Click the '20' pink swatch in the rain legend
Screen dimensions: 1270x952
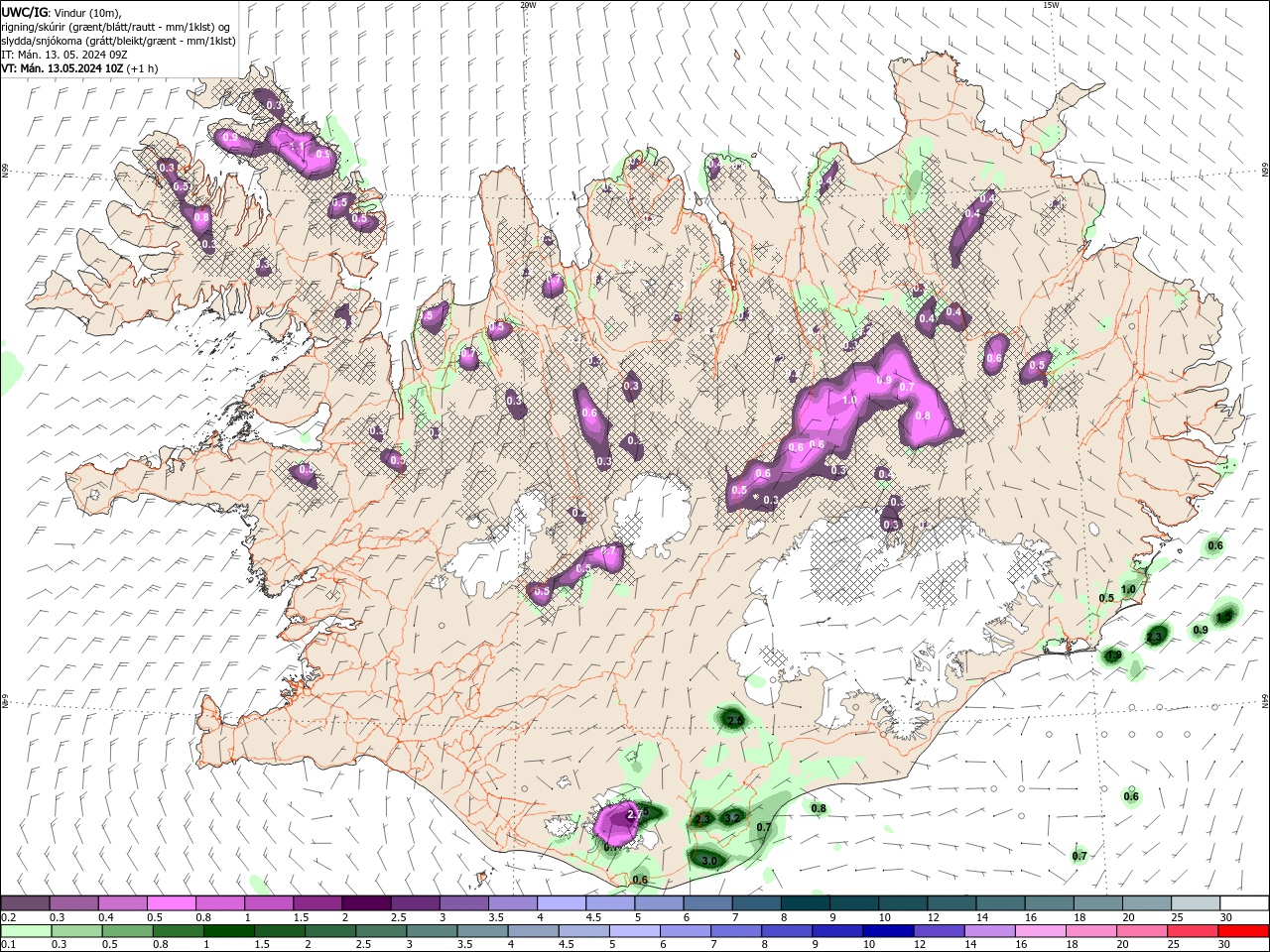1142,931
